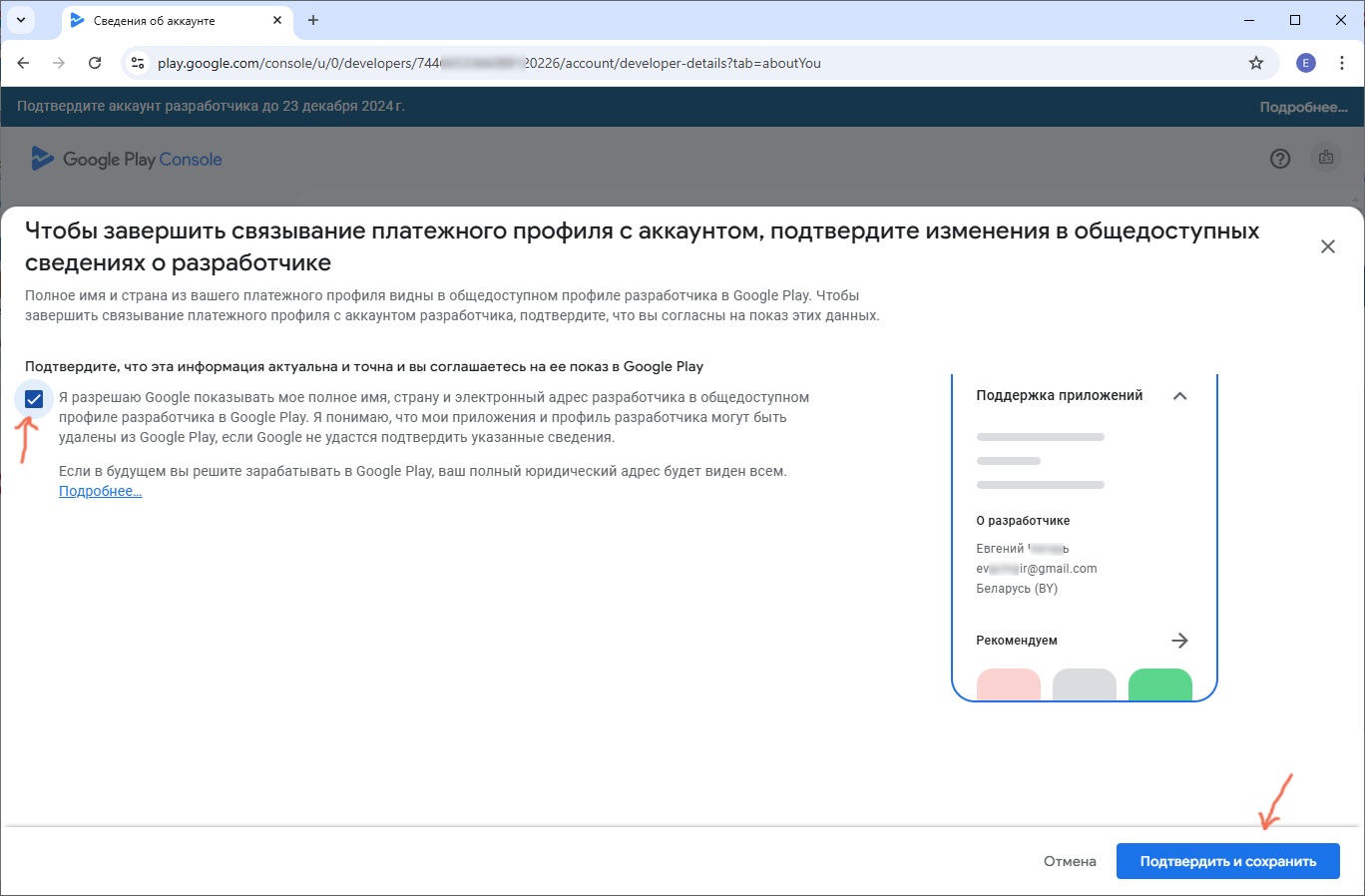This screenshot has height=896, width=1365.
Task: Click the Отмена cancel button
Action: point(1070,861)
